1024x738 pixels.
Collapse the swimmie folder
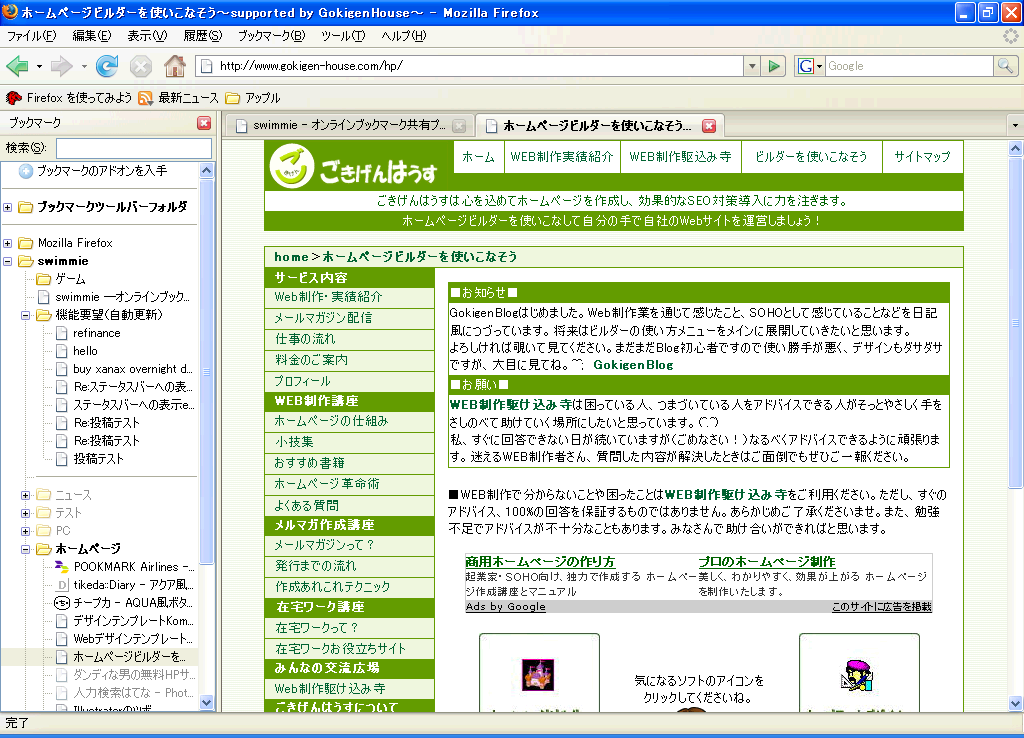coord(8,261)
